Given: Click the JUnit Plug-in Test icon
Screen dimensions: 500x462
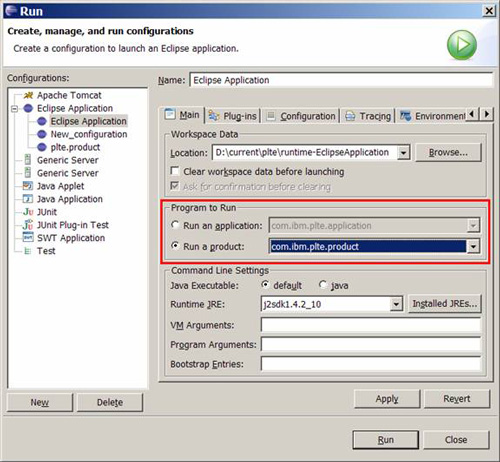Looking at the screenshot, I should pyautogui.click(x=28, y=225).
